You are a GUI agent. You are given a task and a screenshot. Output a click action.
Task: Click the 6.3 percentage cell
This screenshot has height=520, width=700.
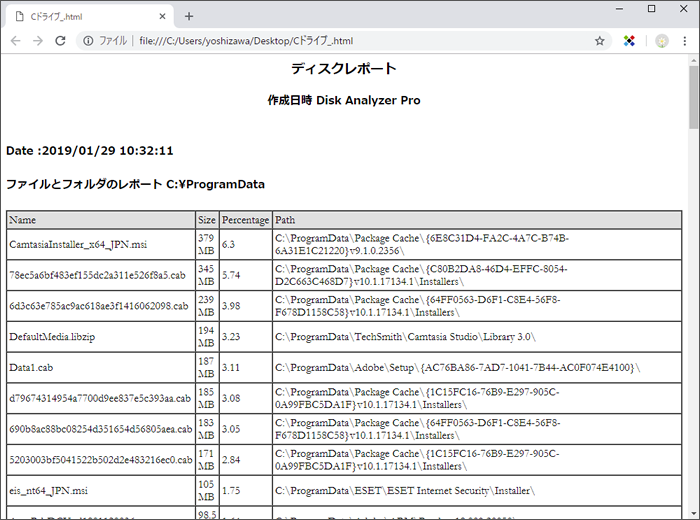(x=246, y=245)
